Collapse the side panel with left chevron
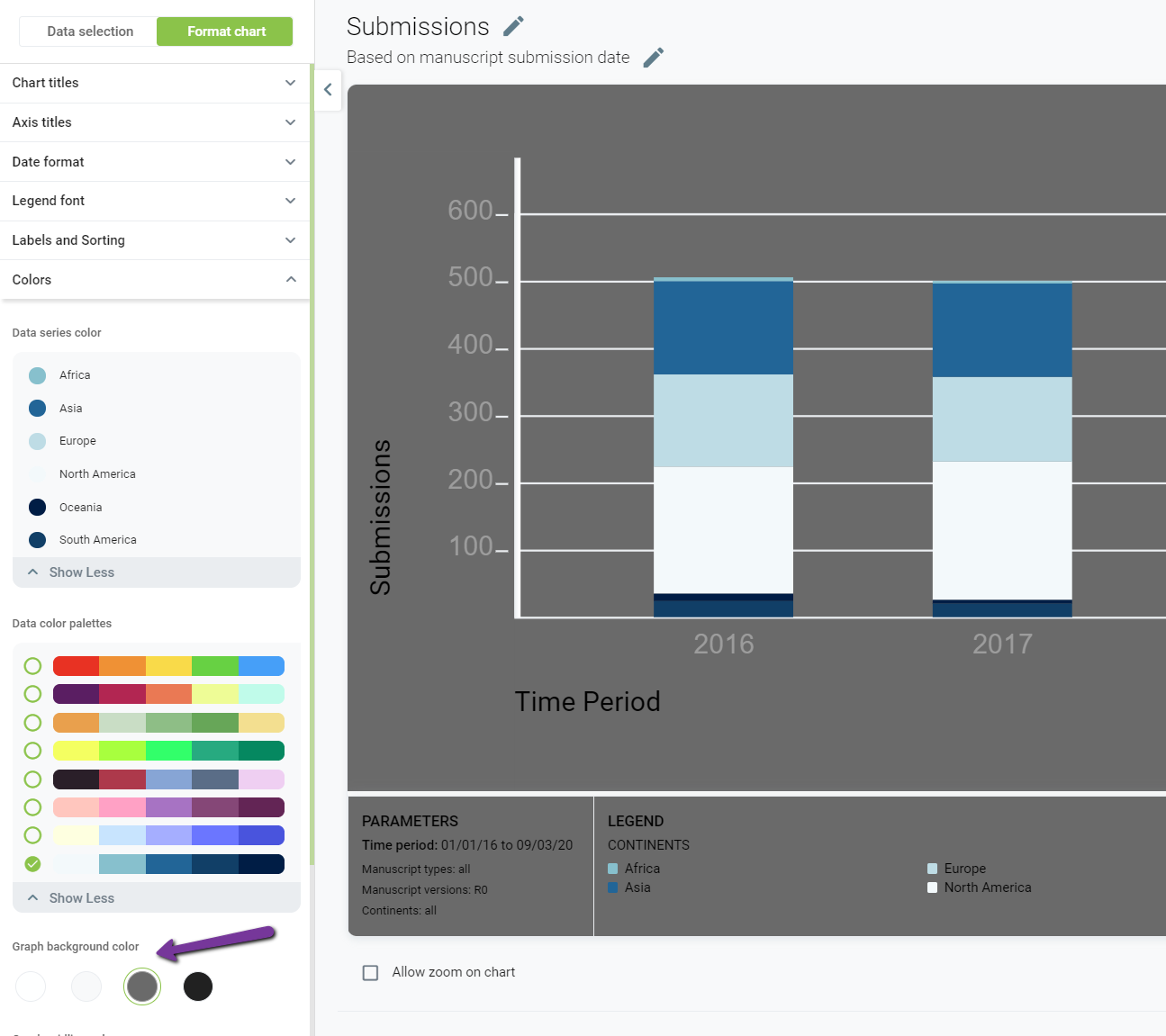 (328, 89)
